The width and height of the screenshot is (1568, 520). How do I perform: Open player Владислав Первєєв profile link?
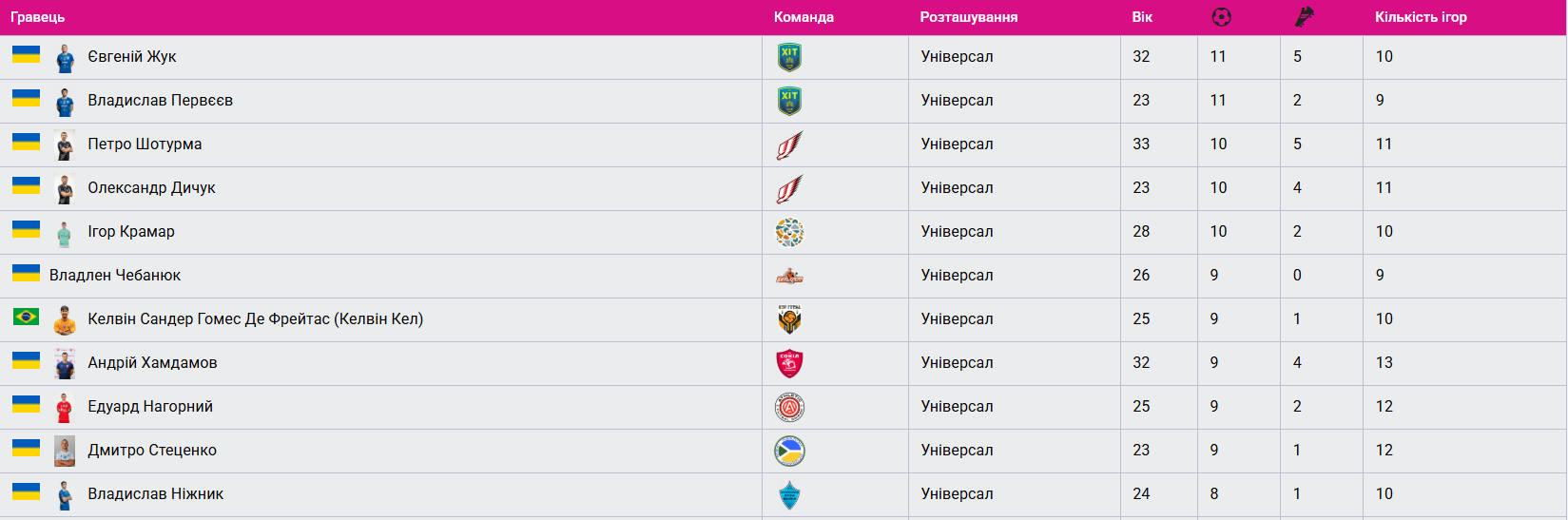(x=160, y=101)
